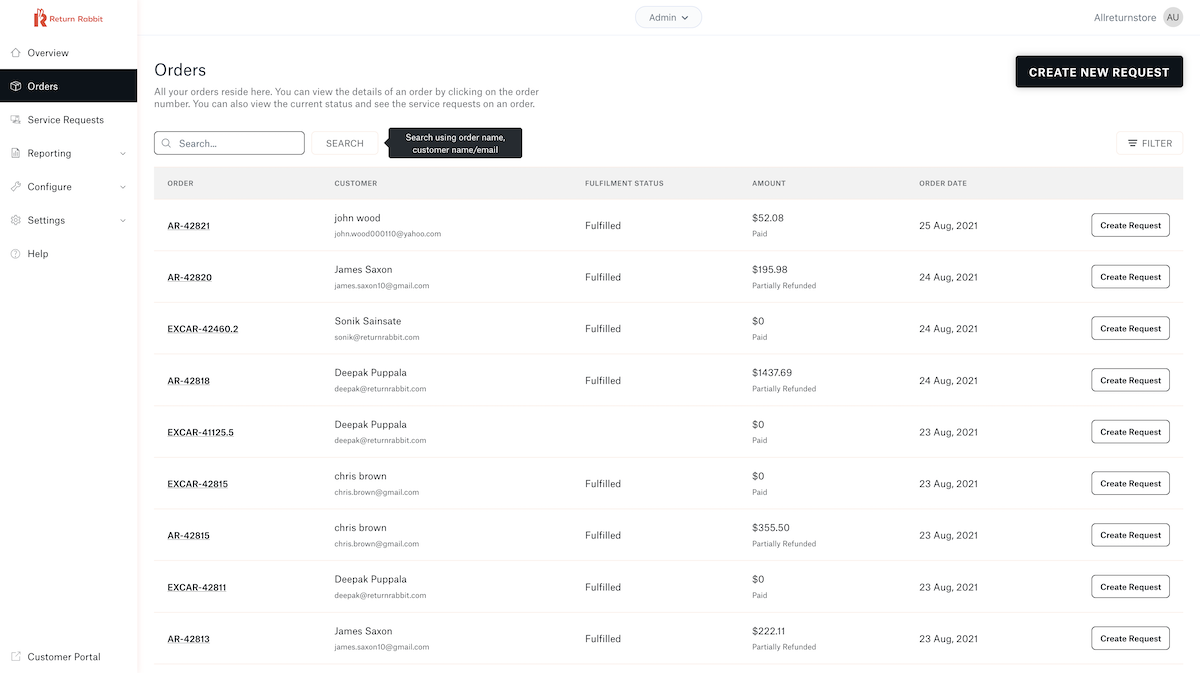Create Request for order EXCAR-42815
Viewport: 1200px width, 673px height.
tap(1130, 483)
